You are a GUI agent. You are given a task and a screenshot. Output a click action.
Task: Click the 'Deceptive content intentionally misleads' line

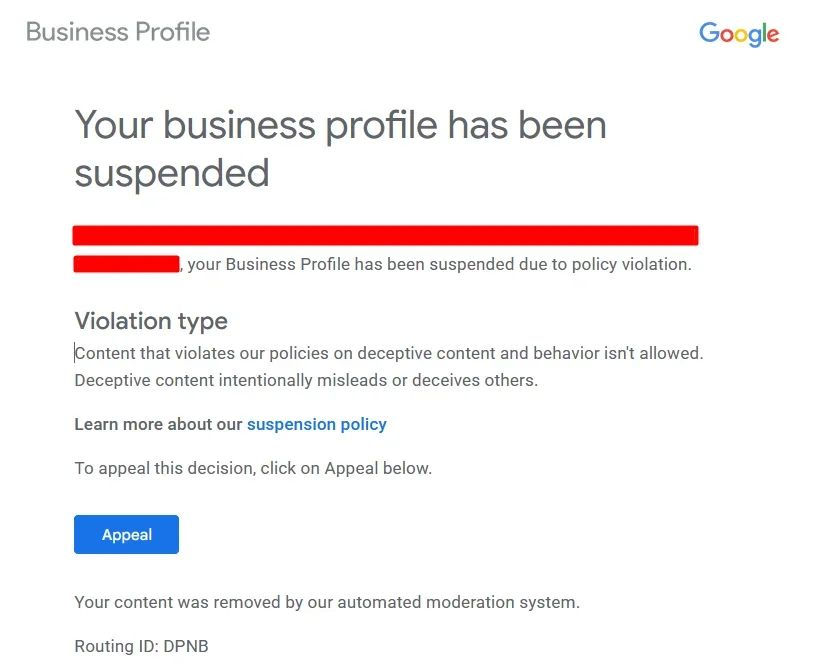tap(306, 380)
